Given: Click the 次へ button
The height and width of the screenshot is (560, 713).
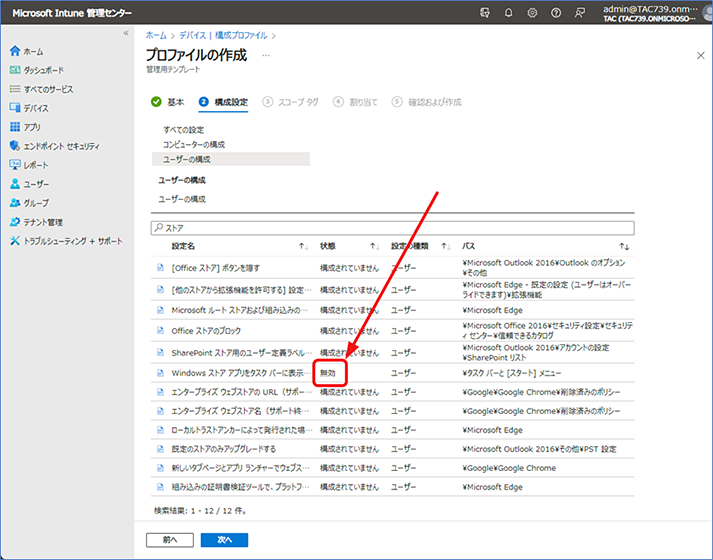Looking at the screenshot, I should point(224,540).
